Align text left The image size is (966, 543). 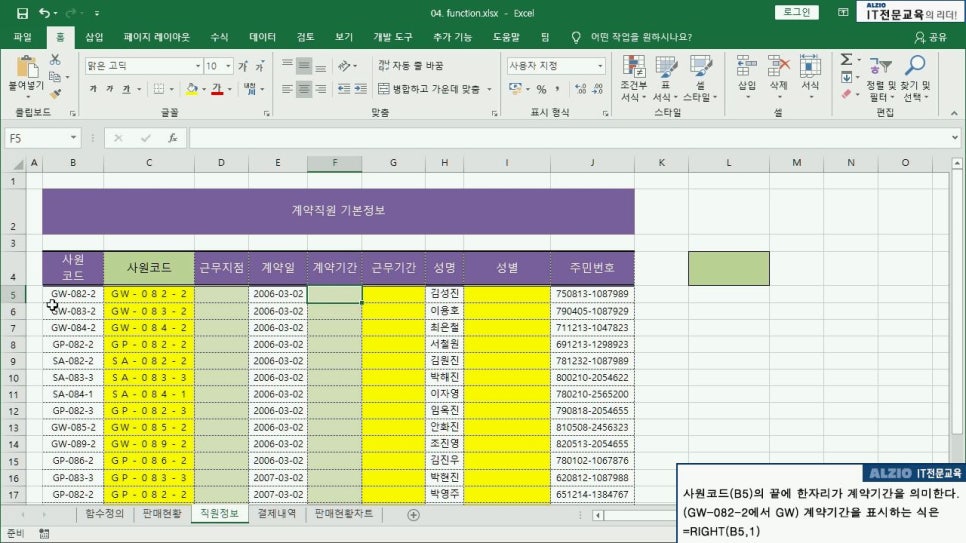(x=287, y=89)
